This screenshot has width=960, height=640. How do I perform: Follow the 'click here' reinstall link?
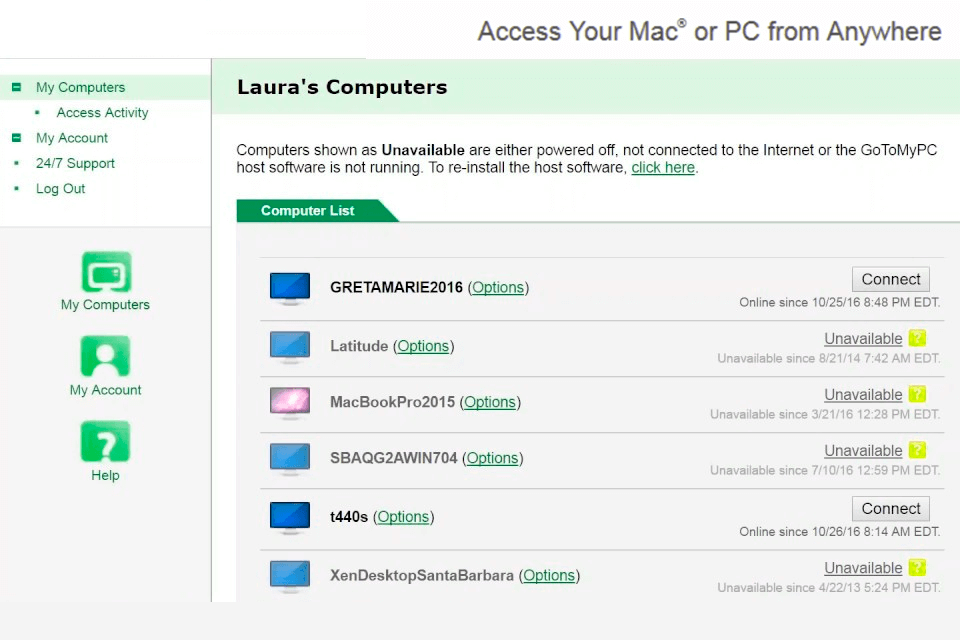click(663, 168)
